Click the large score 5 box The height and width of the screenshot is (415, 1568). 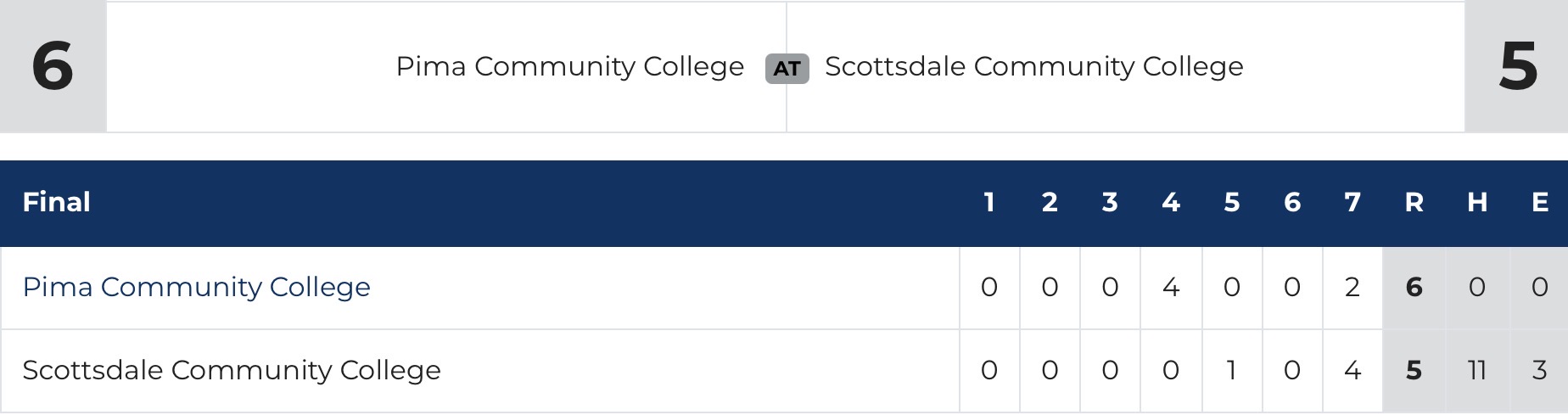pos(1517,66)
